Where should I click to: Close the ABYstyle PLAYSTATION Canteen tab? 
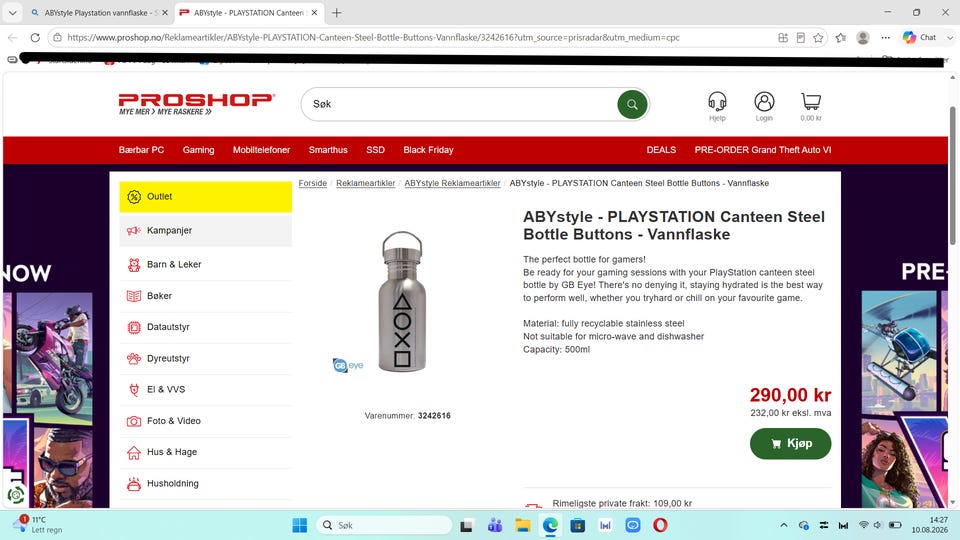(x=314, y=12)
